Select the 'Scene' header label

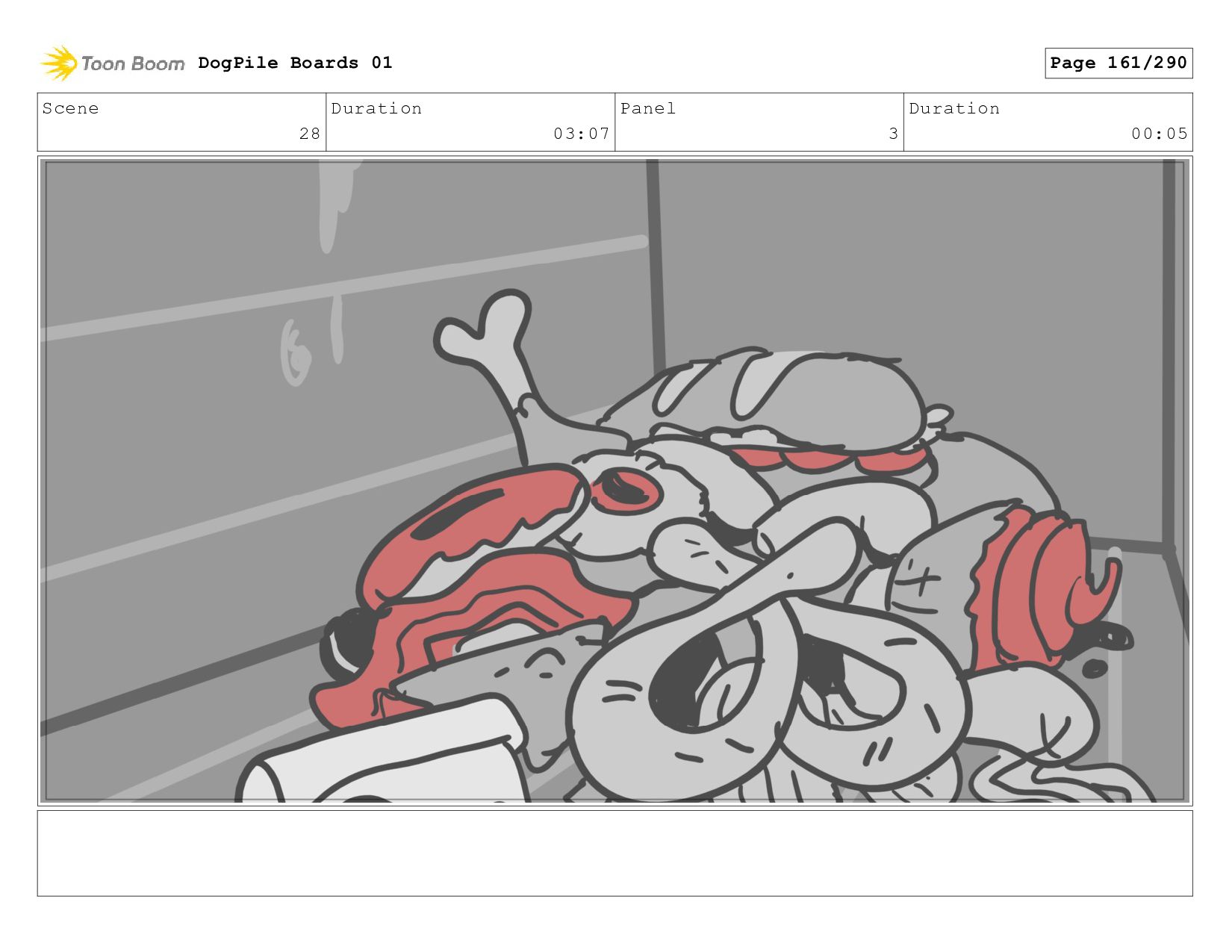pos(70,108)
